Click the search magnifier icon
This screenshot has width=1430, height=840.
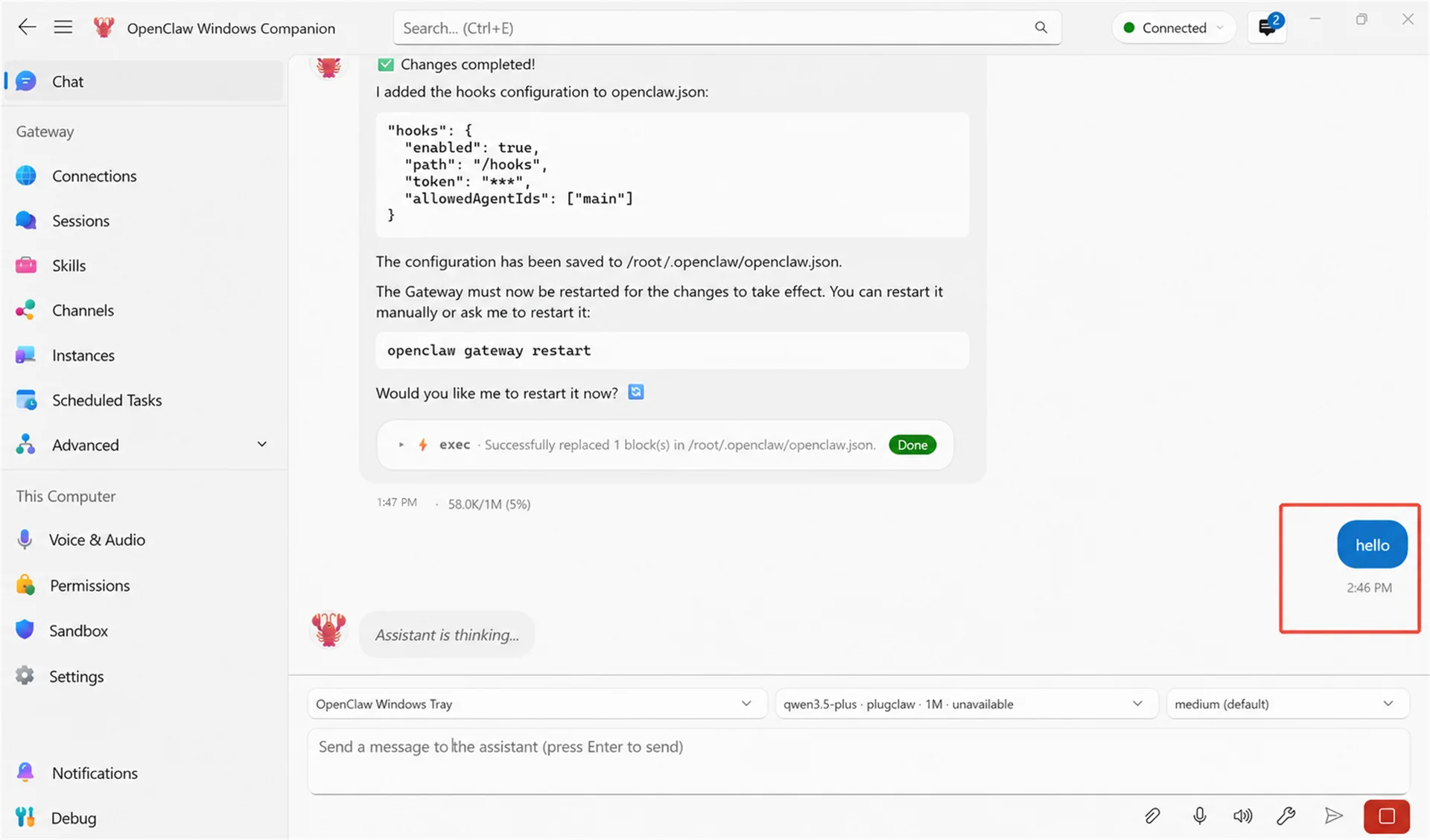click(x=1040, y=28)
